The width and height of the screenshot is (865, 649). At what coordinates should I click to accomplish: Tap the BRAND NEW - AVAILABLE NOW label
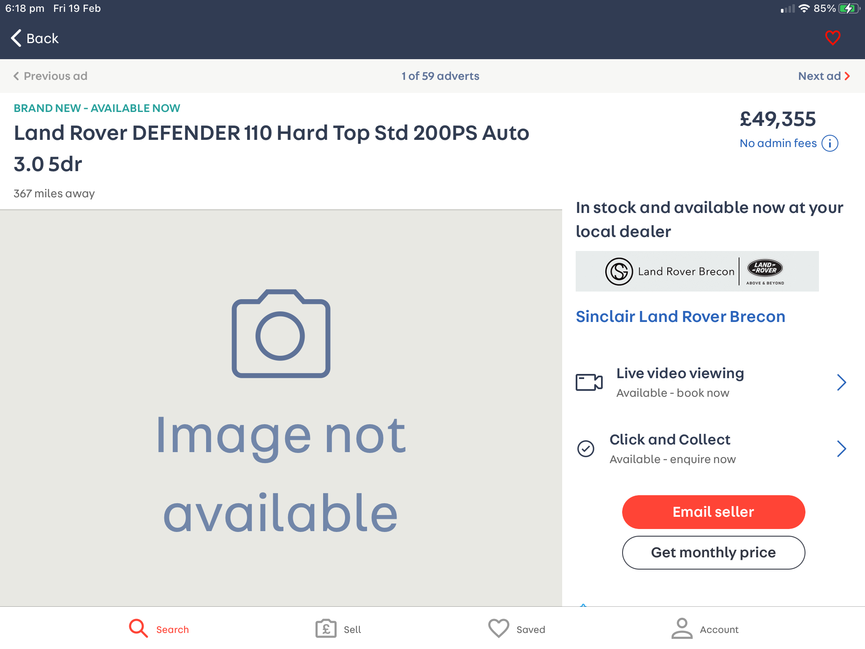(x=97, y=108)
